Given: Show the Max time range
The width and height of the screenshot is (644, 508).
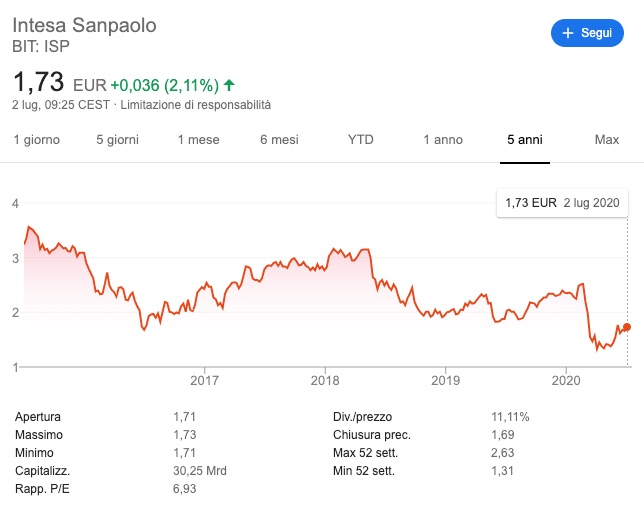Looking at the screenshot, I should pyautogui.click(x=607, y=140).
